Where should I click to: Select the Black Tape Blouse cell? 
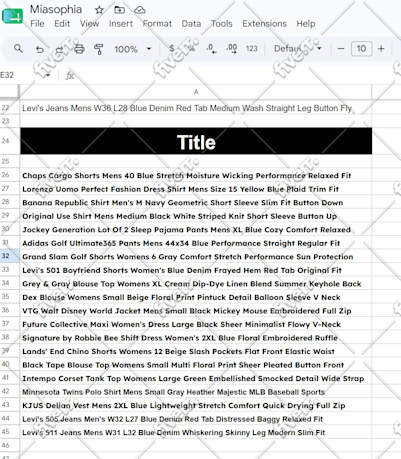tap(196, 365)
